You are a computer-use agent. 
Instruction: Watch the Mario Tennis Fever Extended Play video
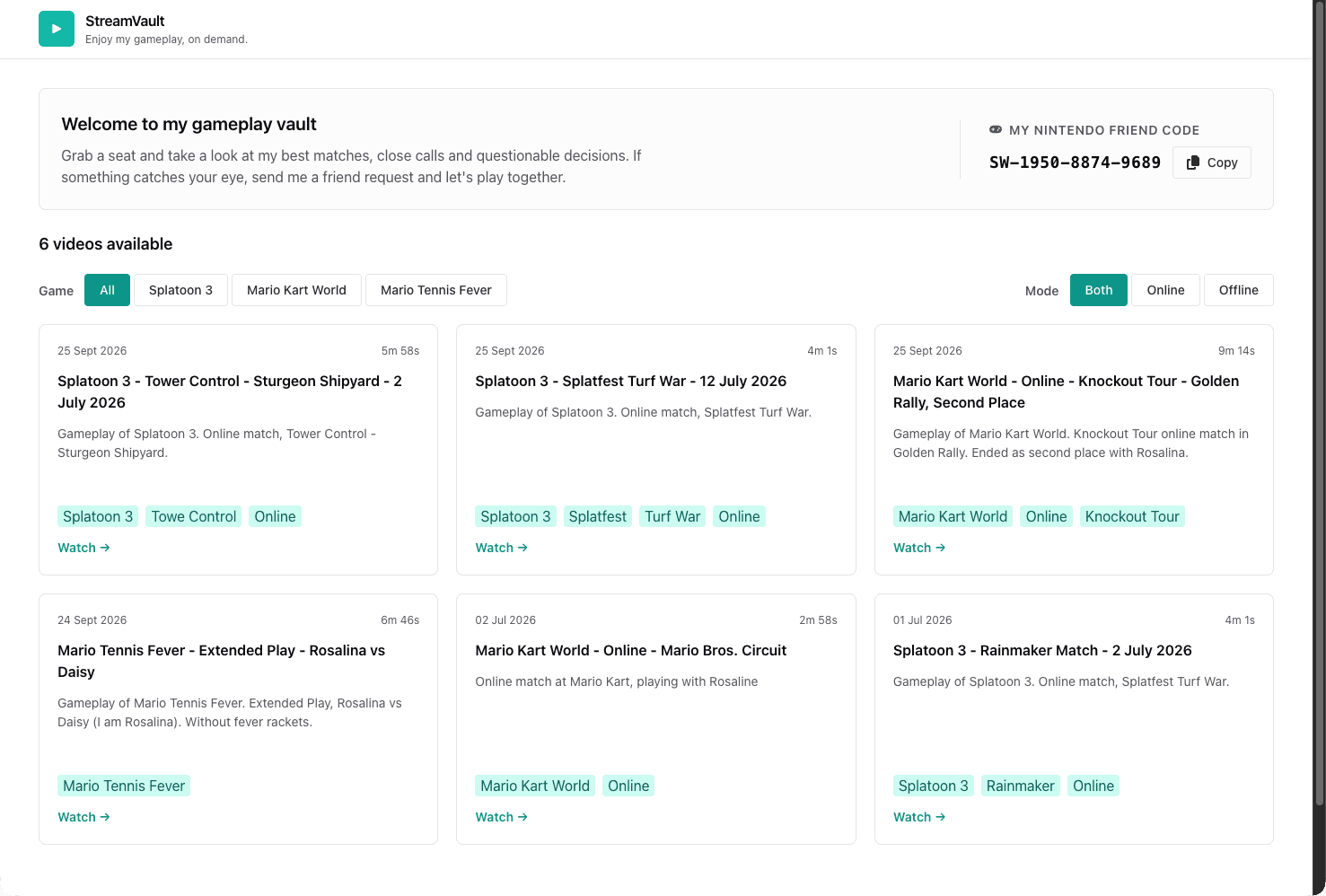click(x=83, y=817)
